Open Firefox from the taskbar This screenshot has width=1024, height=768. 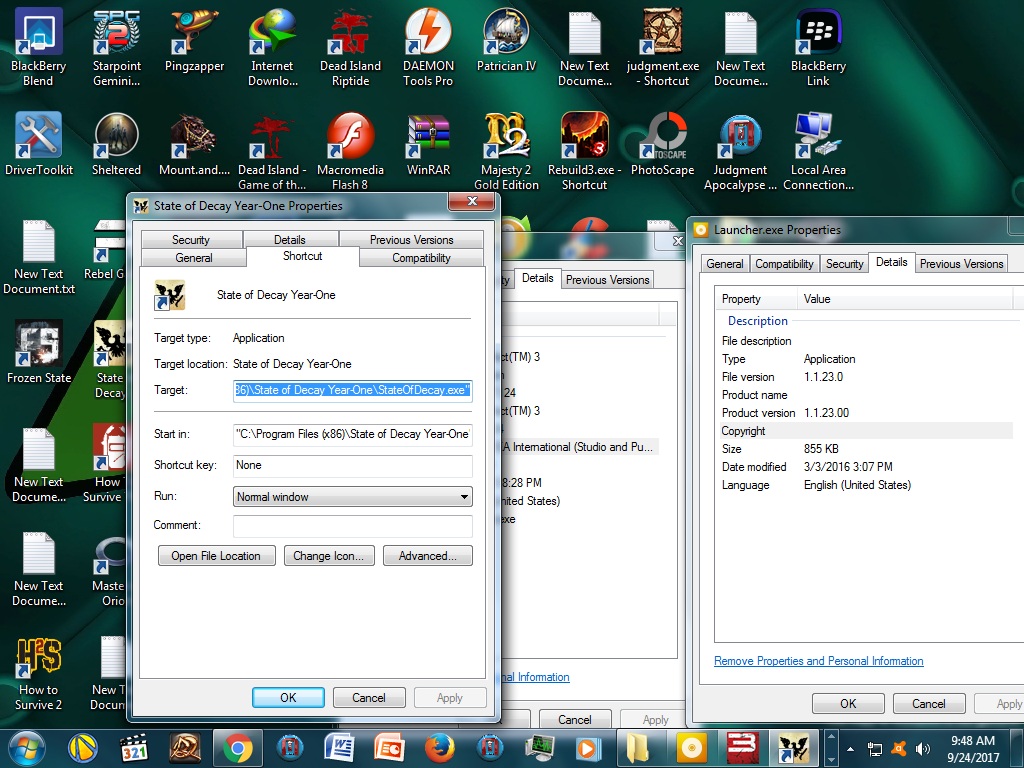[439, 748]
